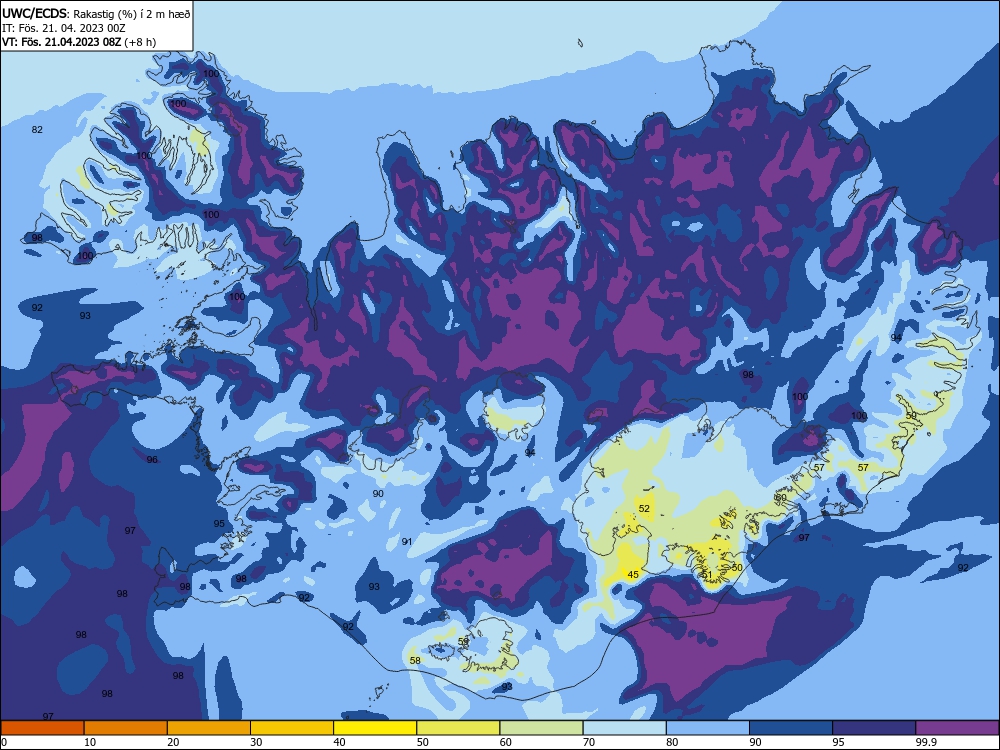Click the orange 10–20 legend swatch
The width and height of the screenshot is (1000, 750).
coord(126,728)
